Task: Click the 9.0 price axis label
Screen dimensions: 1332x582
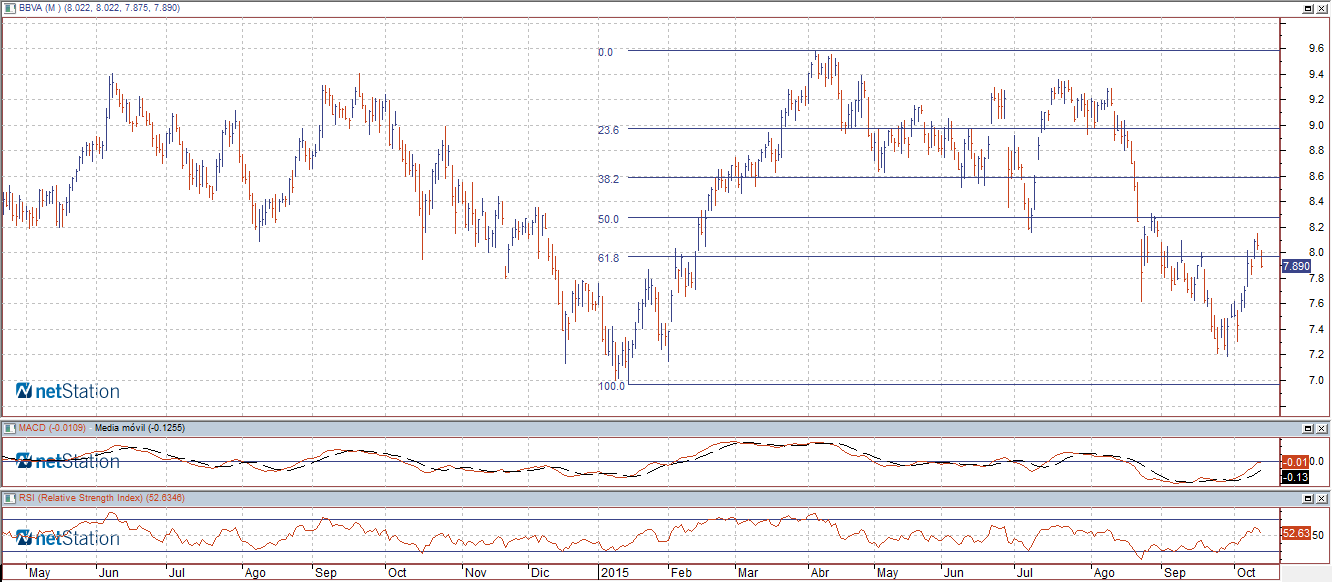Action: pyautogui.click(x=1318, y=125)
